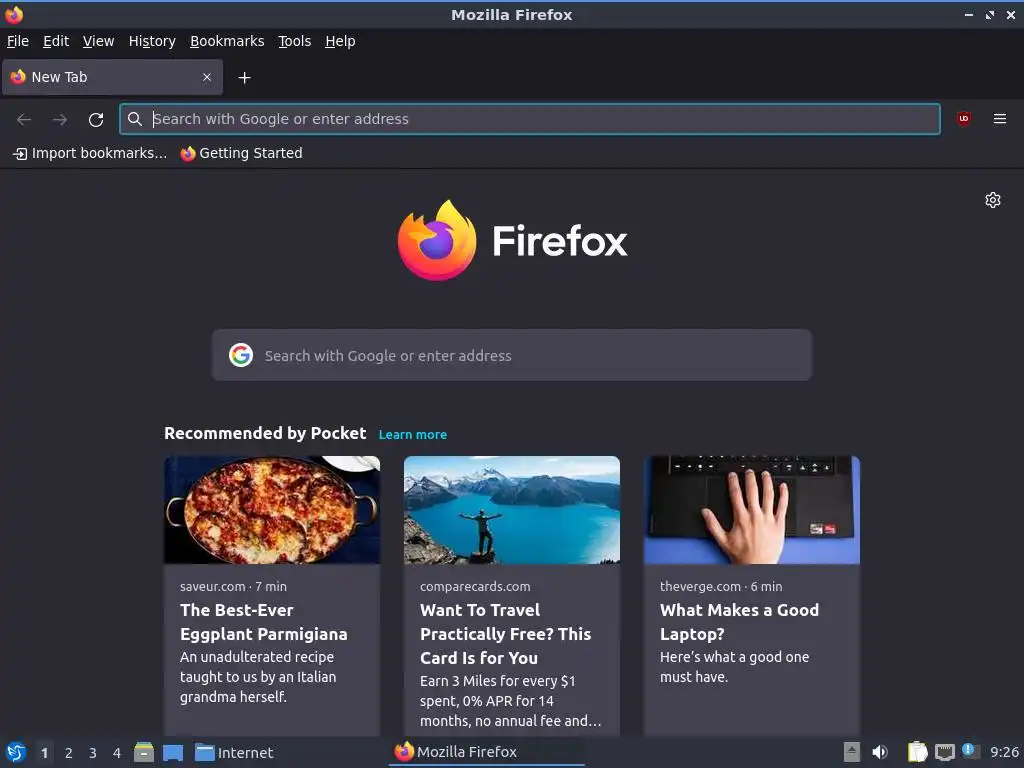Open the History menu

152,41
